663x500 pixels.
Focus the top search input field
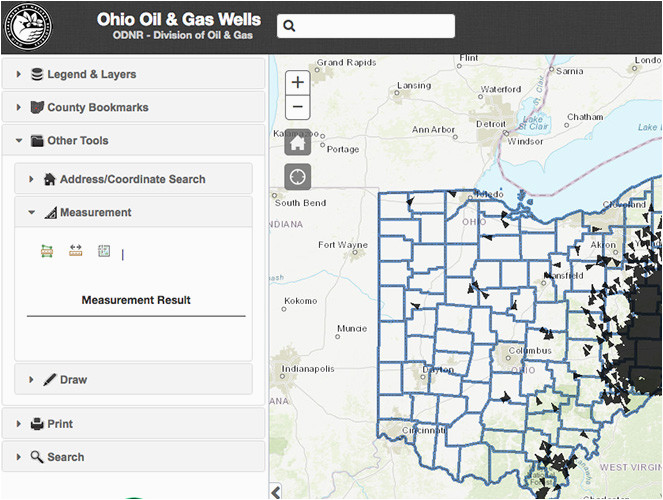tap(366, 26)
